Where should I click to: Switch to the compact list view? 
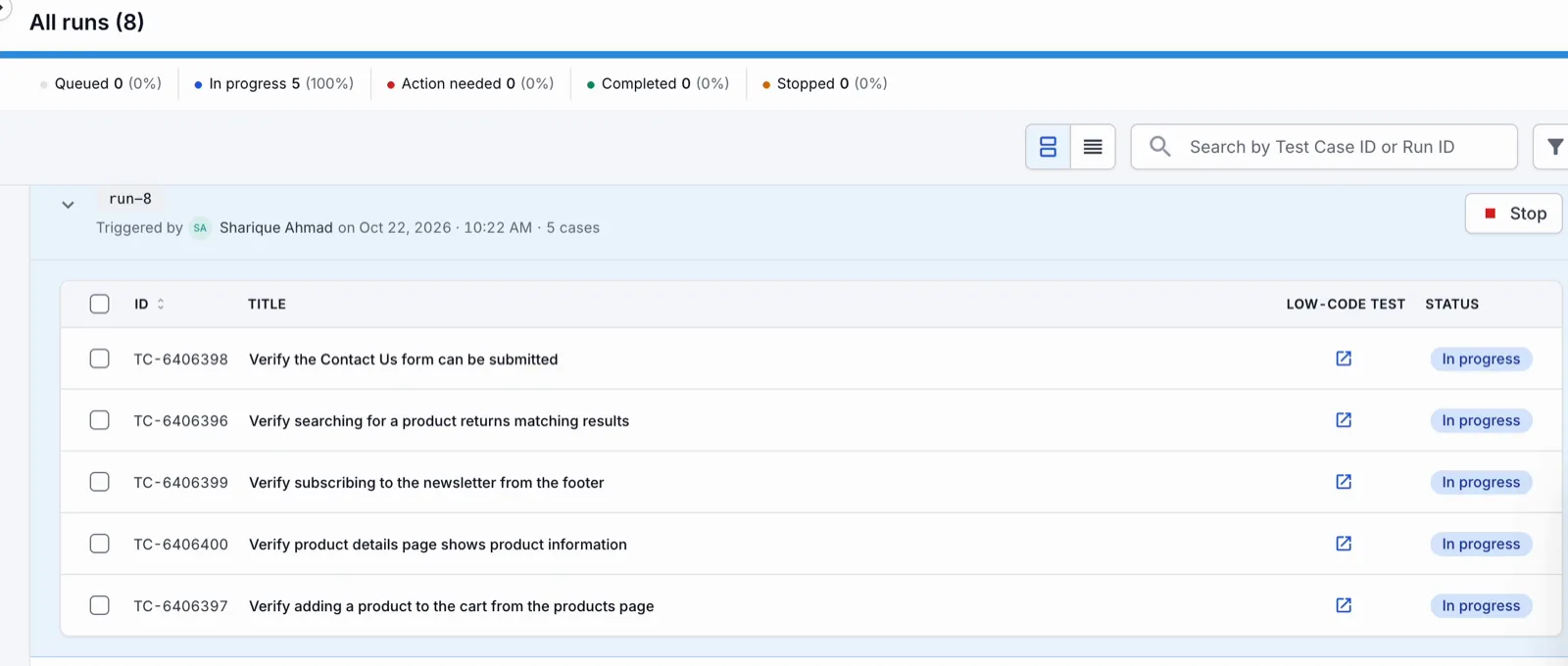(x=1093, y=147)
